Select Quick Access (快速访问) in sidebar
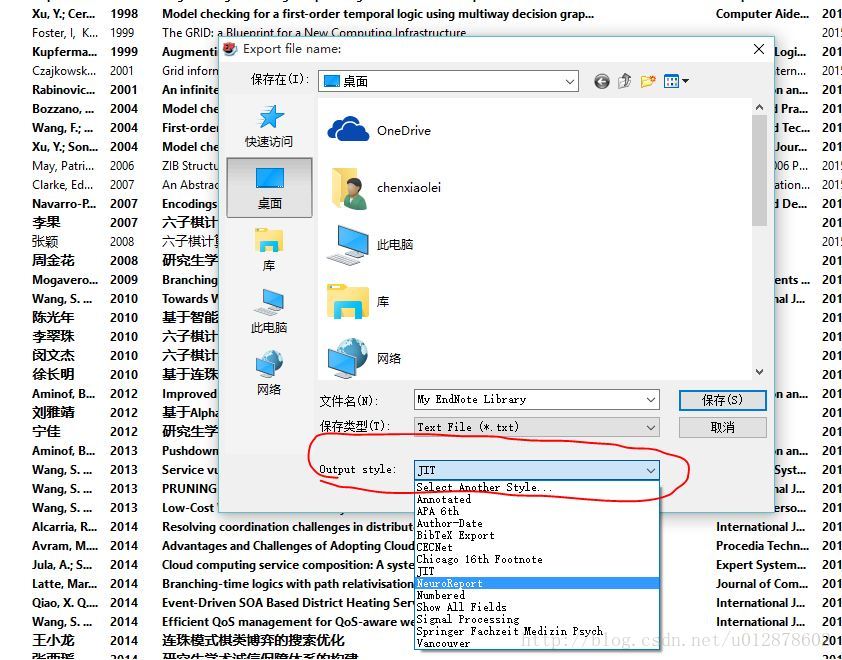Image resolution: width=842 pixels, height=660 pixels. coord(269,126)
